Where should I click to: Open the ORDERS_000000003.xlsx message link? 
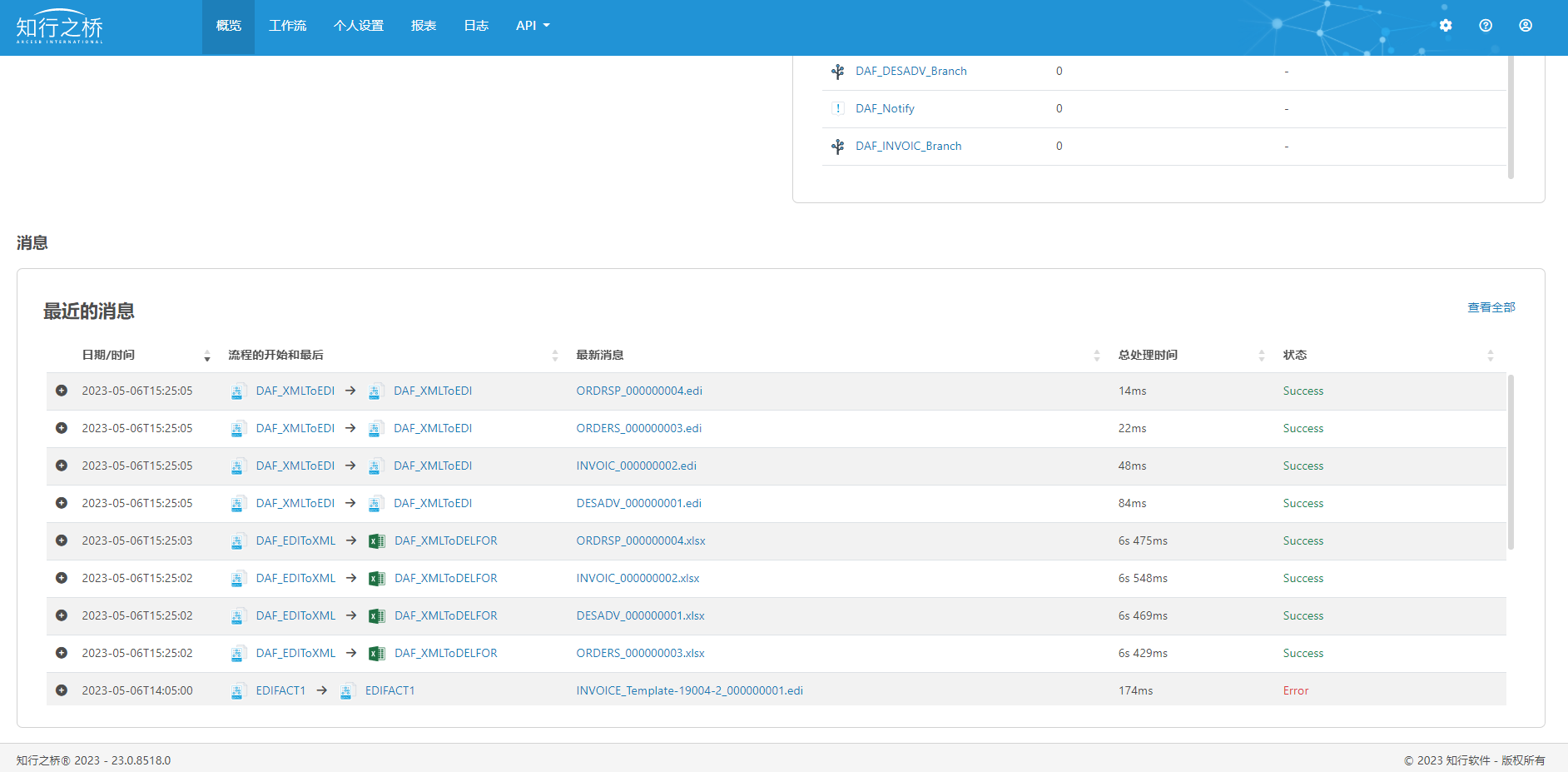640,654
